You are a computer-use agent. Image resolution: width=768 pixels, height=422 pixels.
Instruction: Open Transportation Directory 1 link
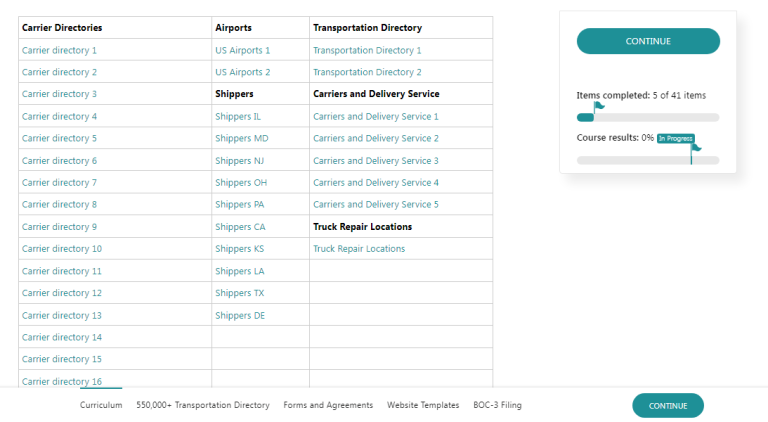point(367,50)
